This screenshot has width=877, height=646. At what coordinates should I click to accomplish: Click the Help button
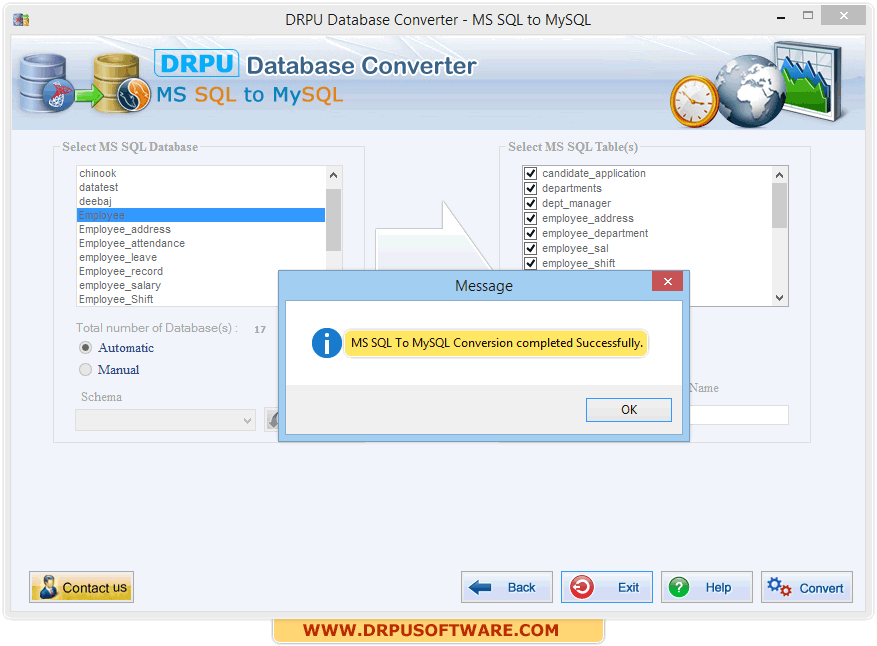706,587
